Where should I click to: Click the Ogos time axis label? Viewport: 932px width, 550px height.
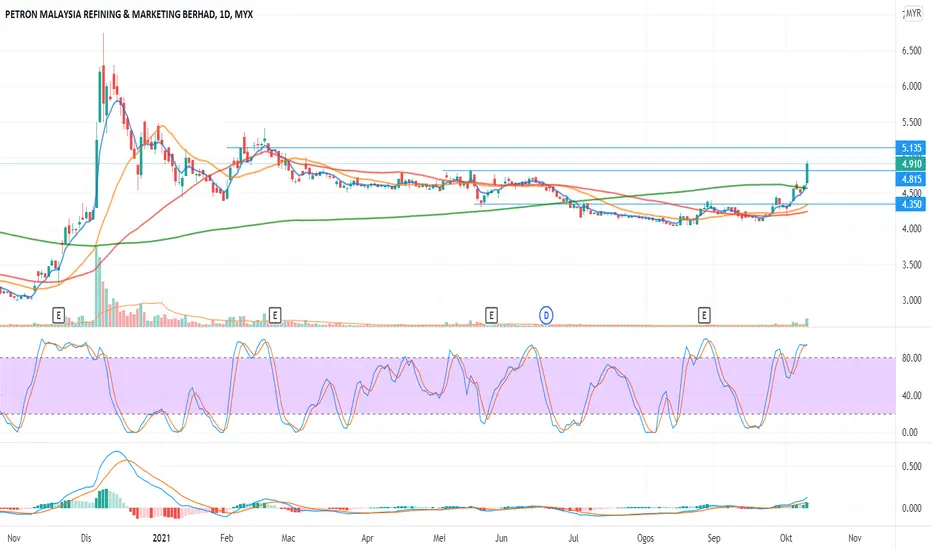click(645, 538)
